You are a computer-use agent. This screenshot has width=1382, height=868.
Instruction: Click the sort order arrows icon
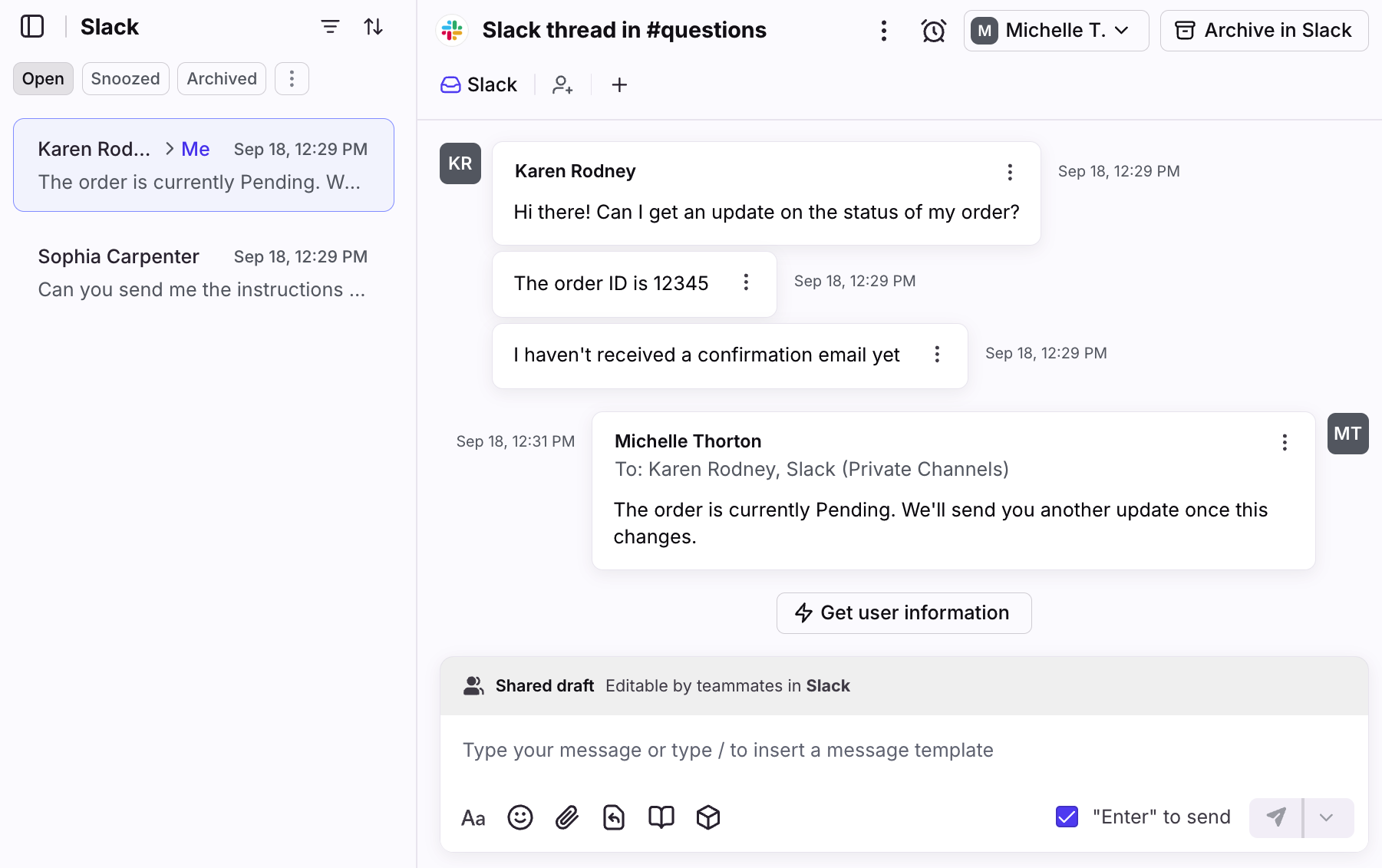click(374, 27)
